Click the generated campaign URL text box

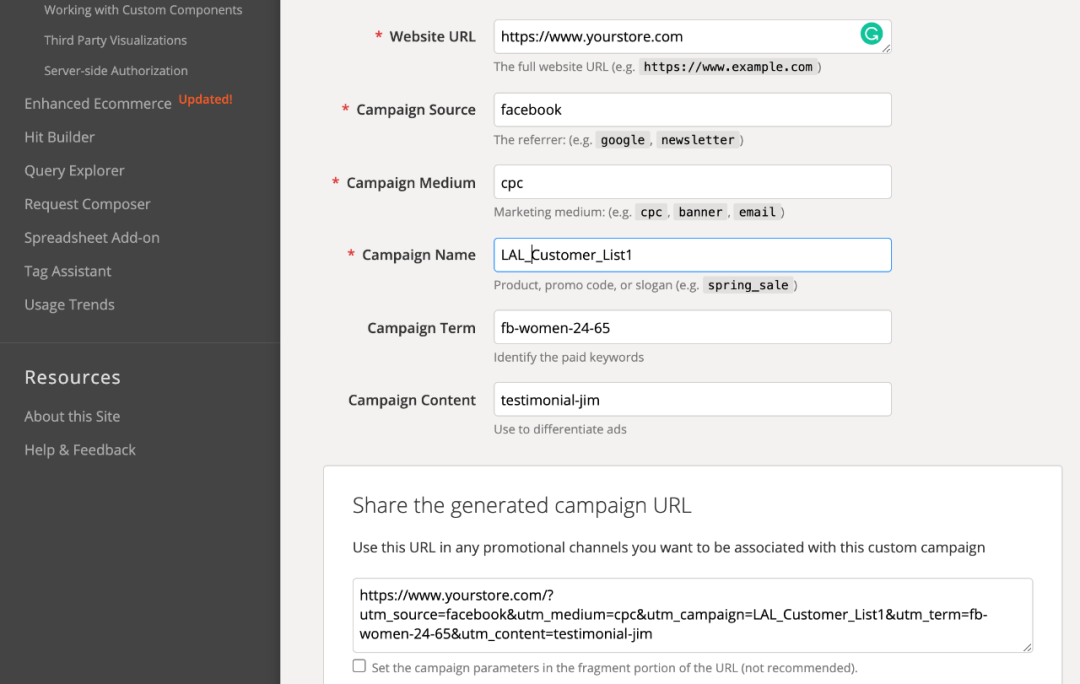click(692, 615)
